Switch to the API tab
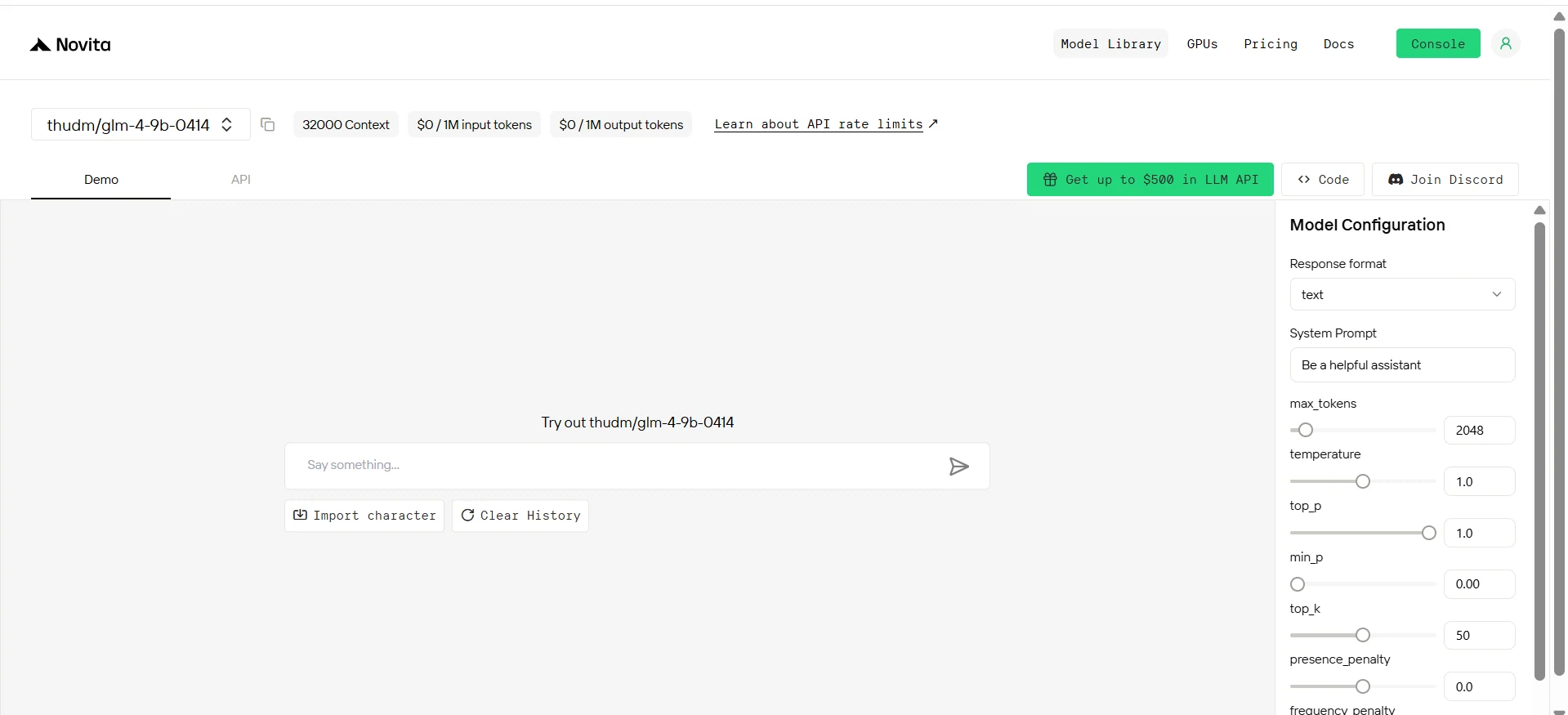This screenshot has height=715, width=1568. [x=241, y=180]
